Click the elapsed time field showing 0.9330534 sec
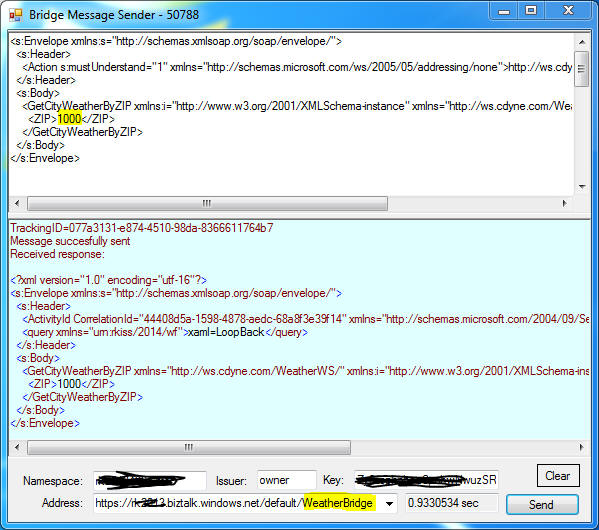Image resolution: width=599 pixels, height=530 pixels. pos(452,503)
